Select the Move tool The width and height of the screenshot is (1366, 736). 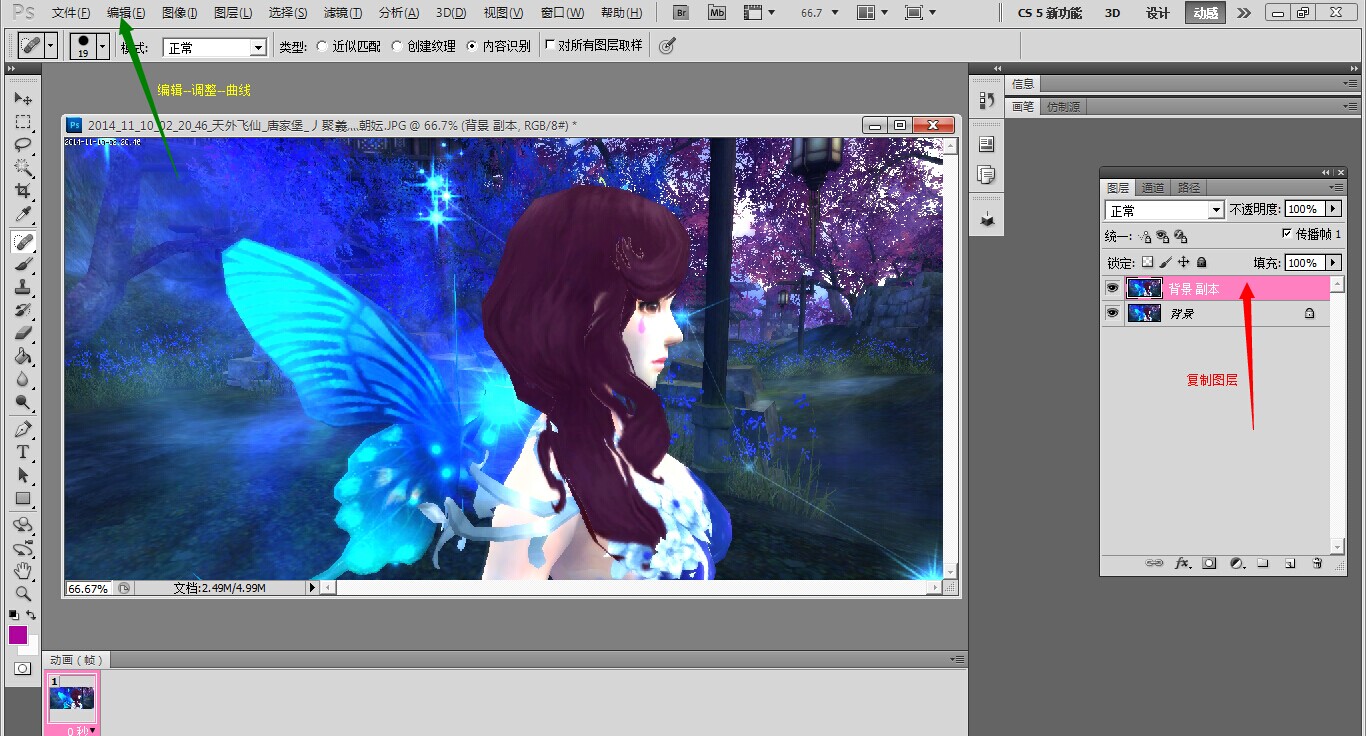(x=23, y=99)
